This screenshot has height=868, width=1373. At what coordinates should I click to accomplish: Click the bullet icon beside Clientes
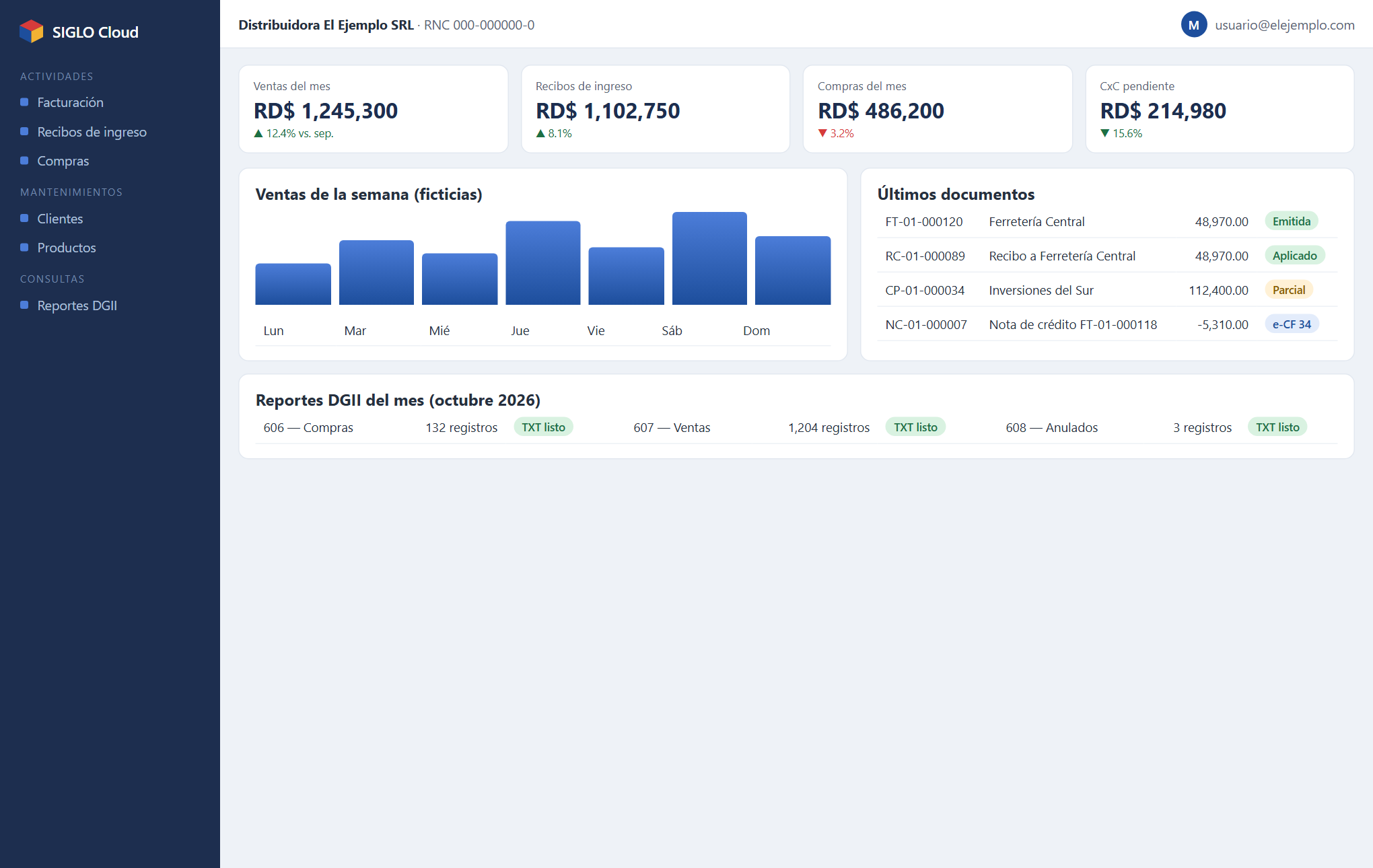tap(24, 219)
